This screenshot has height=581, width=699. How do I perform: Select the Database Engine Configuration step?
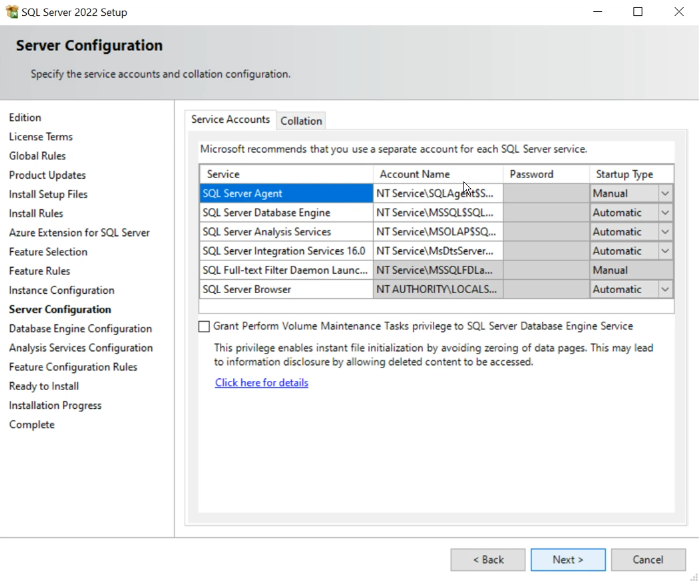pos(80,329)
